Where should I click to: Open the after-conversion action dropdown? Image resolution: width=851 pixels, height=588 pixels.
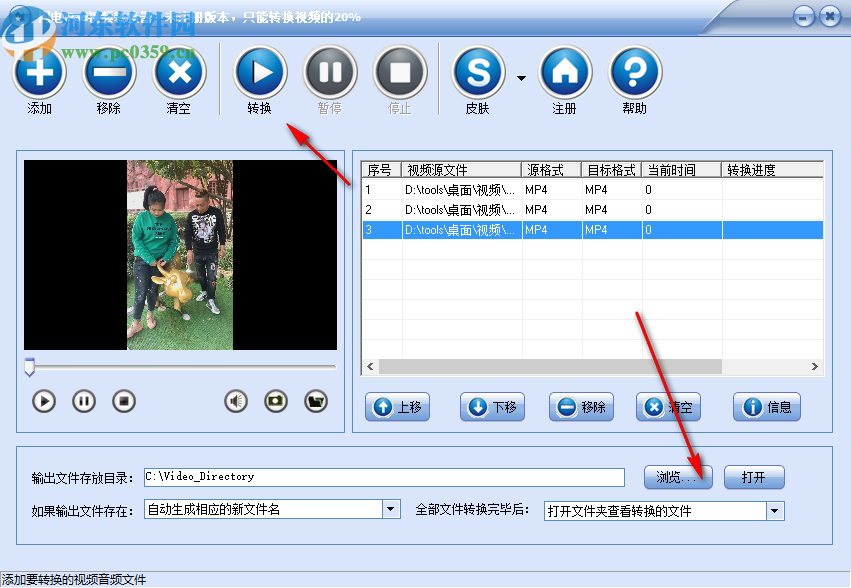tap(774, 510)
